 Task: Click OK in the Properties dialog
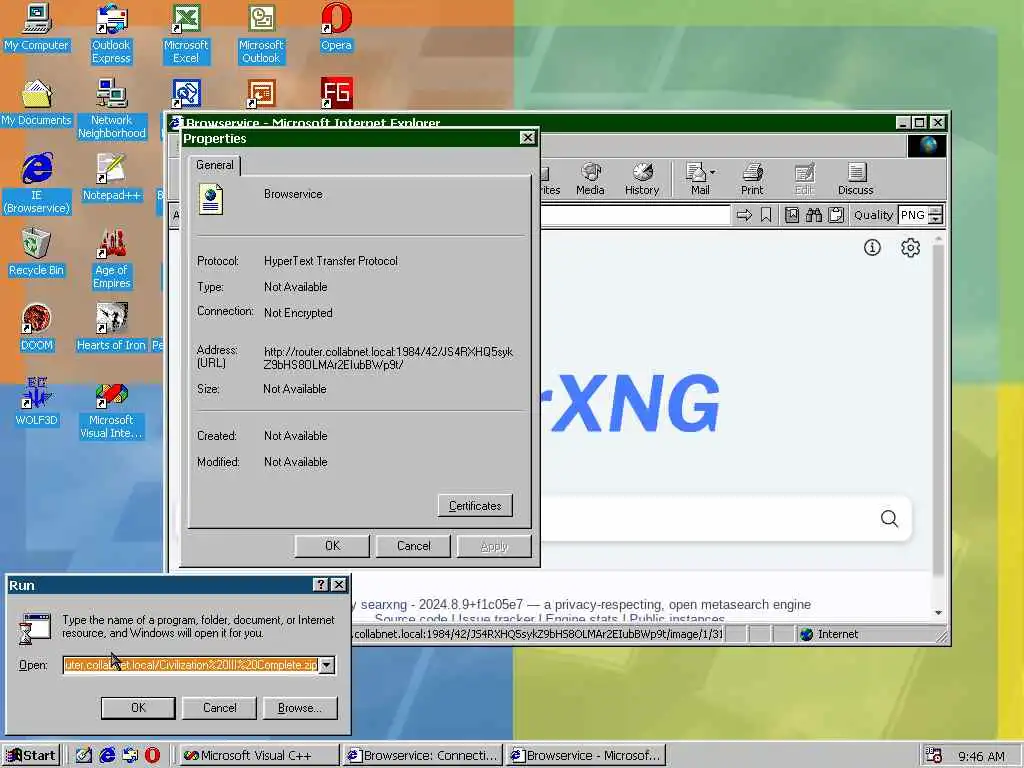[x=332, y=545]
